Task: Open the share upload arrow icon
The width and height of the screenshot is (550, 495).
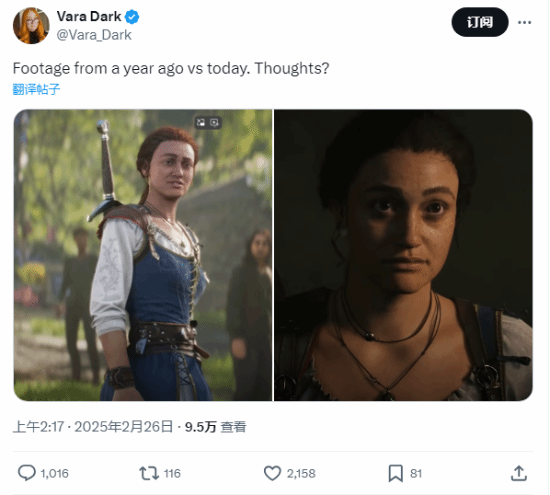Action: [518, 473]
